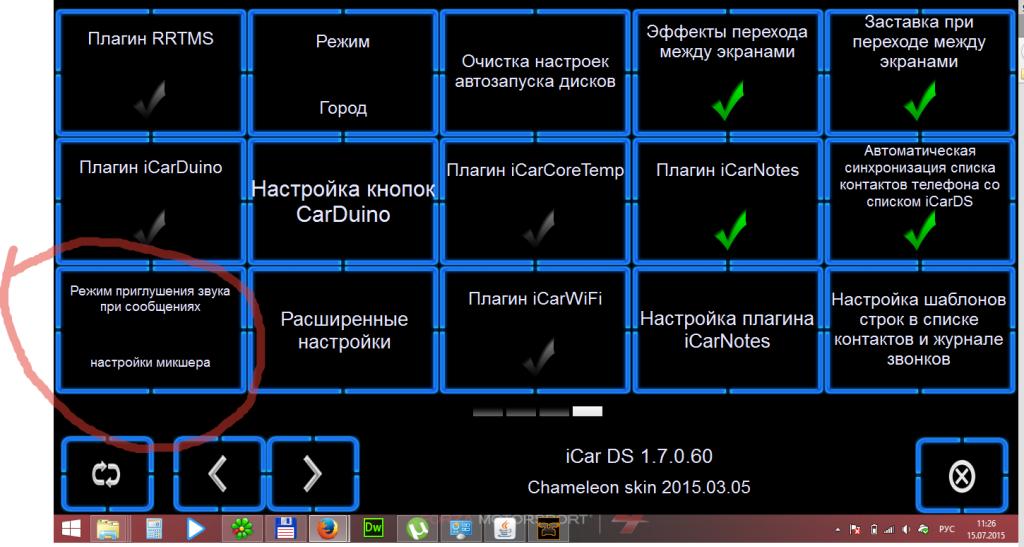Go to previous page with left arrow
This screenshot has width=1024, height=547.
(218, 476)
